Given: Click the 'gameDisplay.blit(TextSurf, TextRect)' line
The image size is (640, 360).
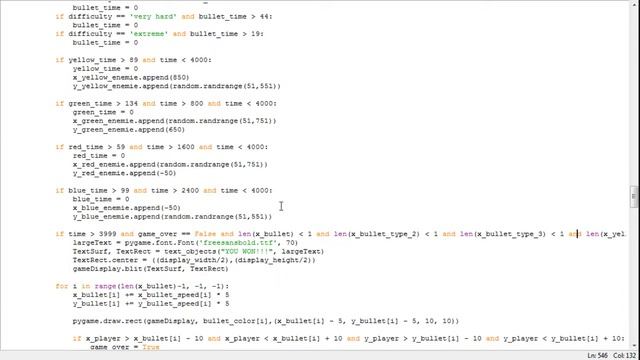Looking at the screenshot, I should point(151,269).
